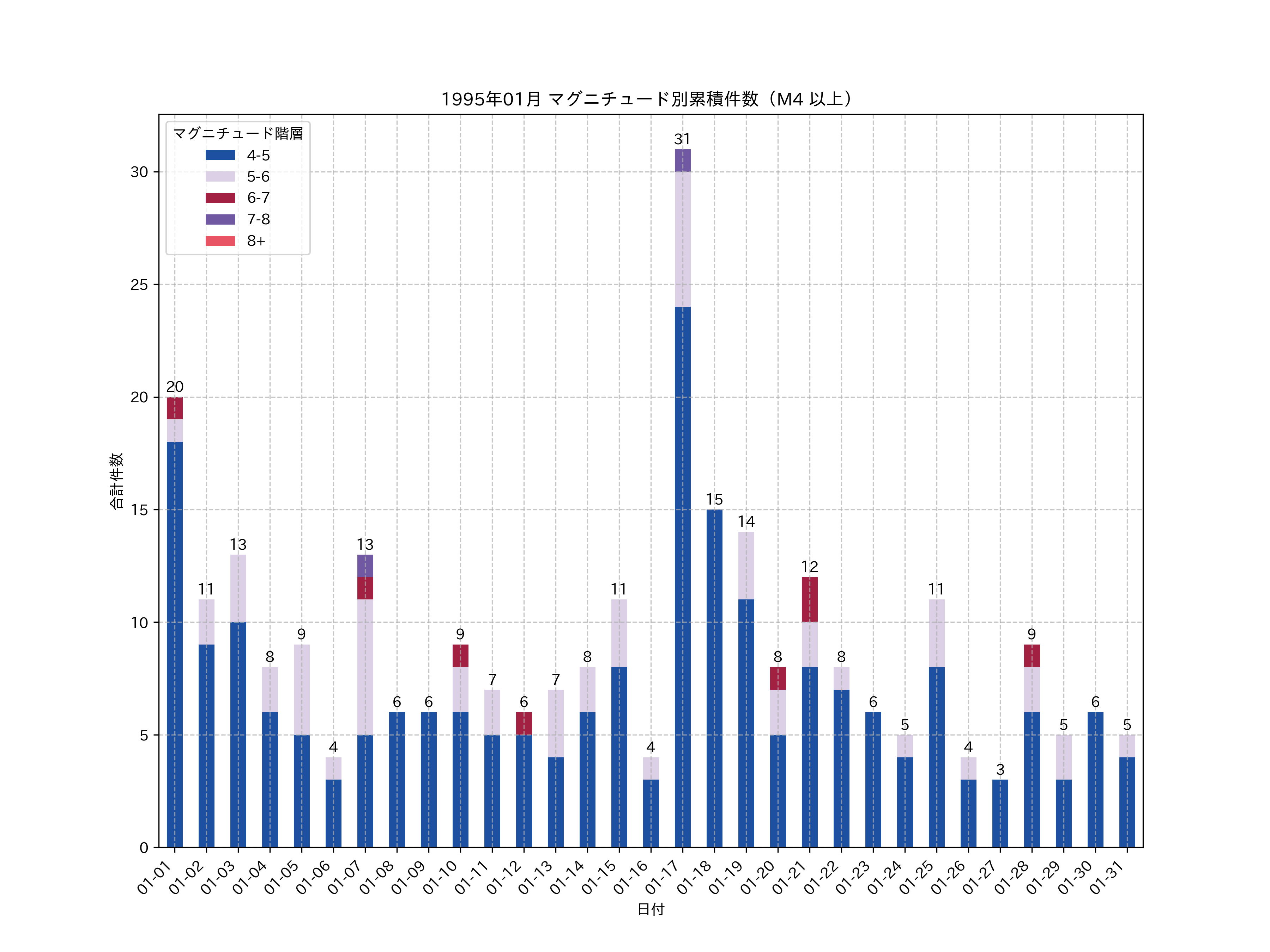
Task: Click the 31 label above the 01-17 bar
Action: (x=682, y=139)
